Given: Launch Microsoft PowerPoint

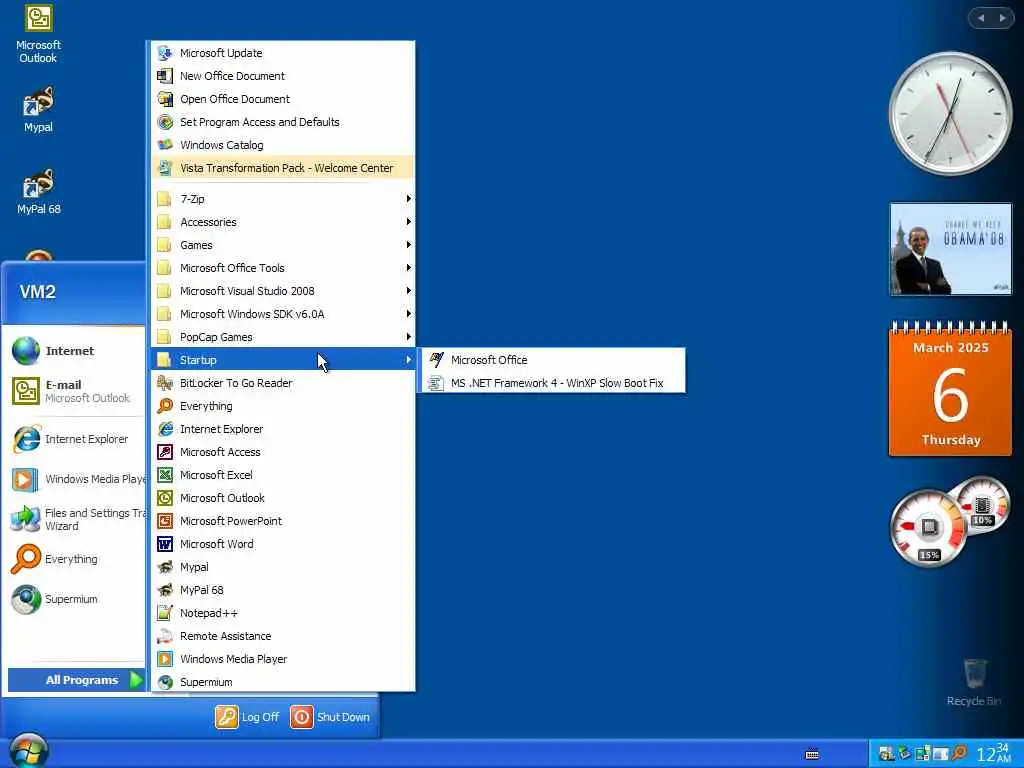Looking at the screenshot, I should pyautogui.click(x=283, y=520).
